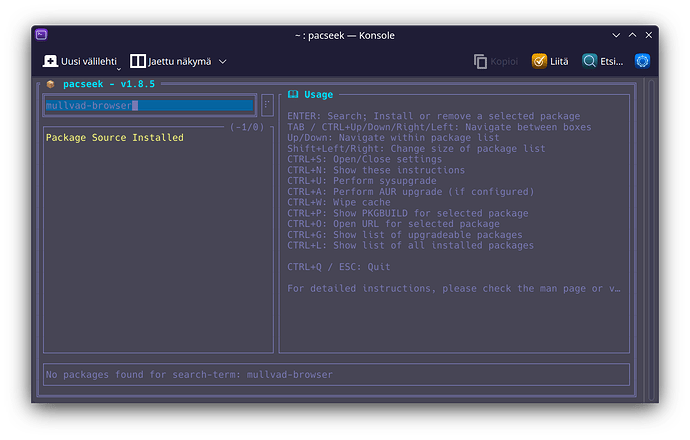Open search with the Etsi... button
The height and width of the screenshot is (440, 690).
(602, 62)
